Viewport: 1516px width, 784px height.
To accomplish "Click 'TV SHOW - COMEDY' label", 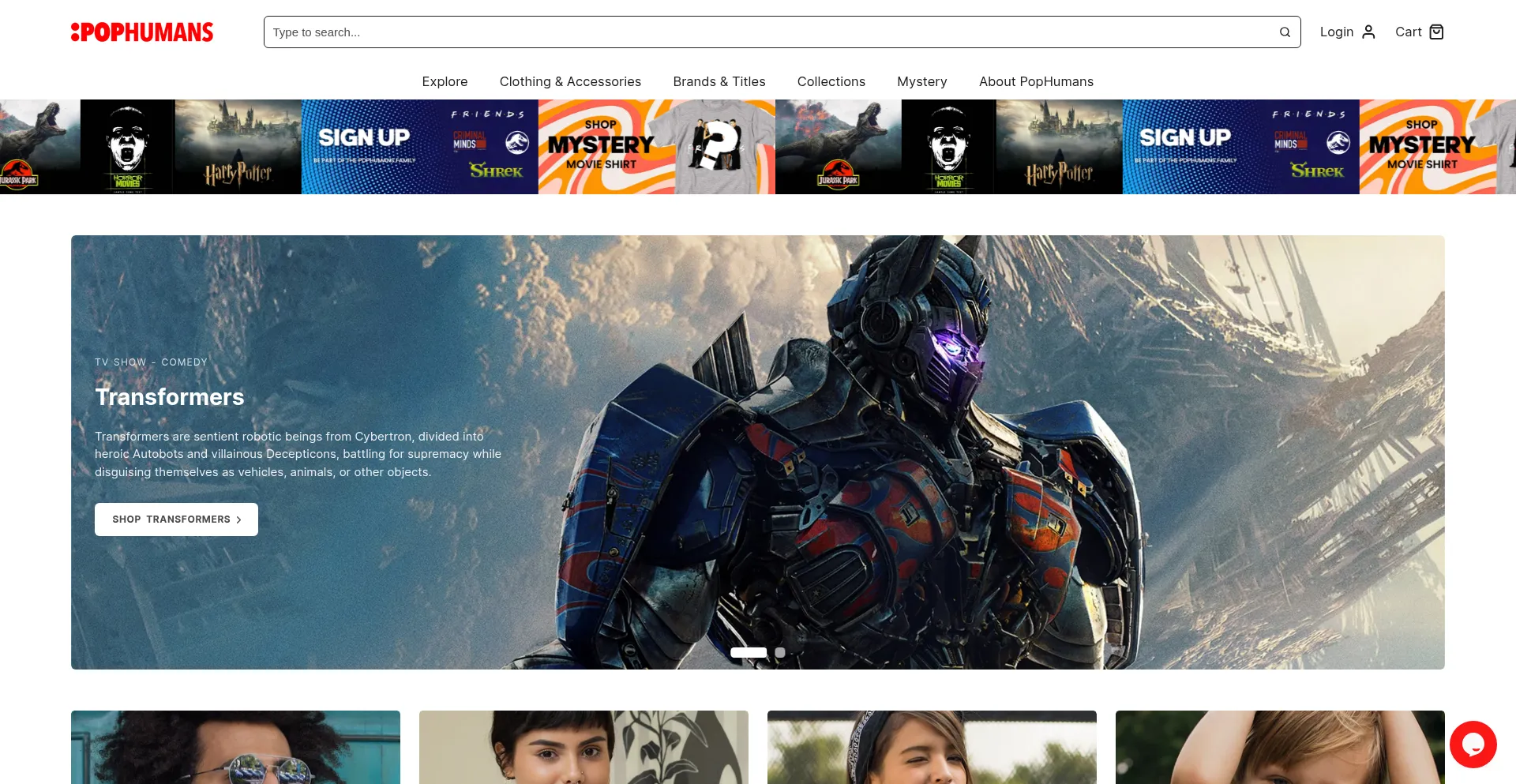I will tap(151, 362).
